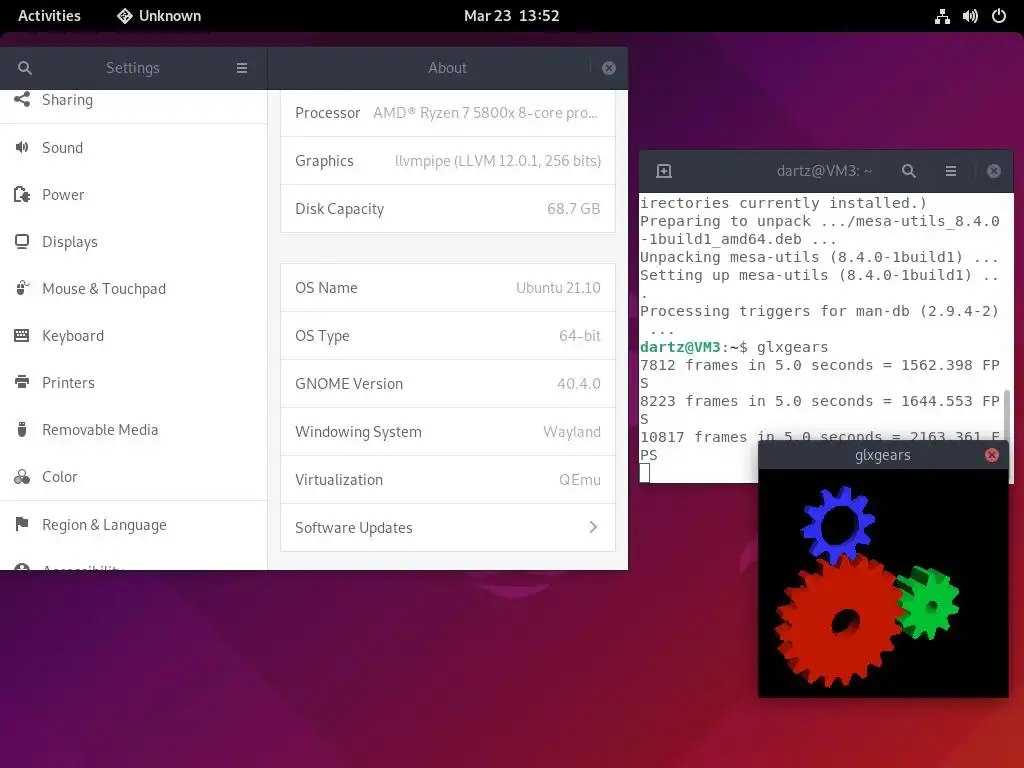
Task: Click the Sound speaker icon
Action: click(x=22, y=148)
